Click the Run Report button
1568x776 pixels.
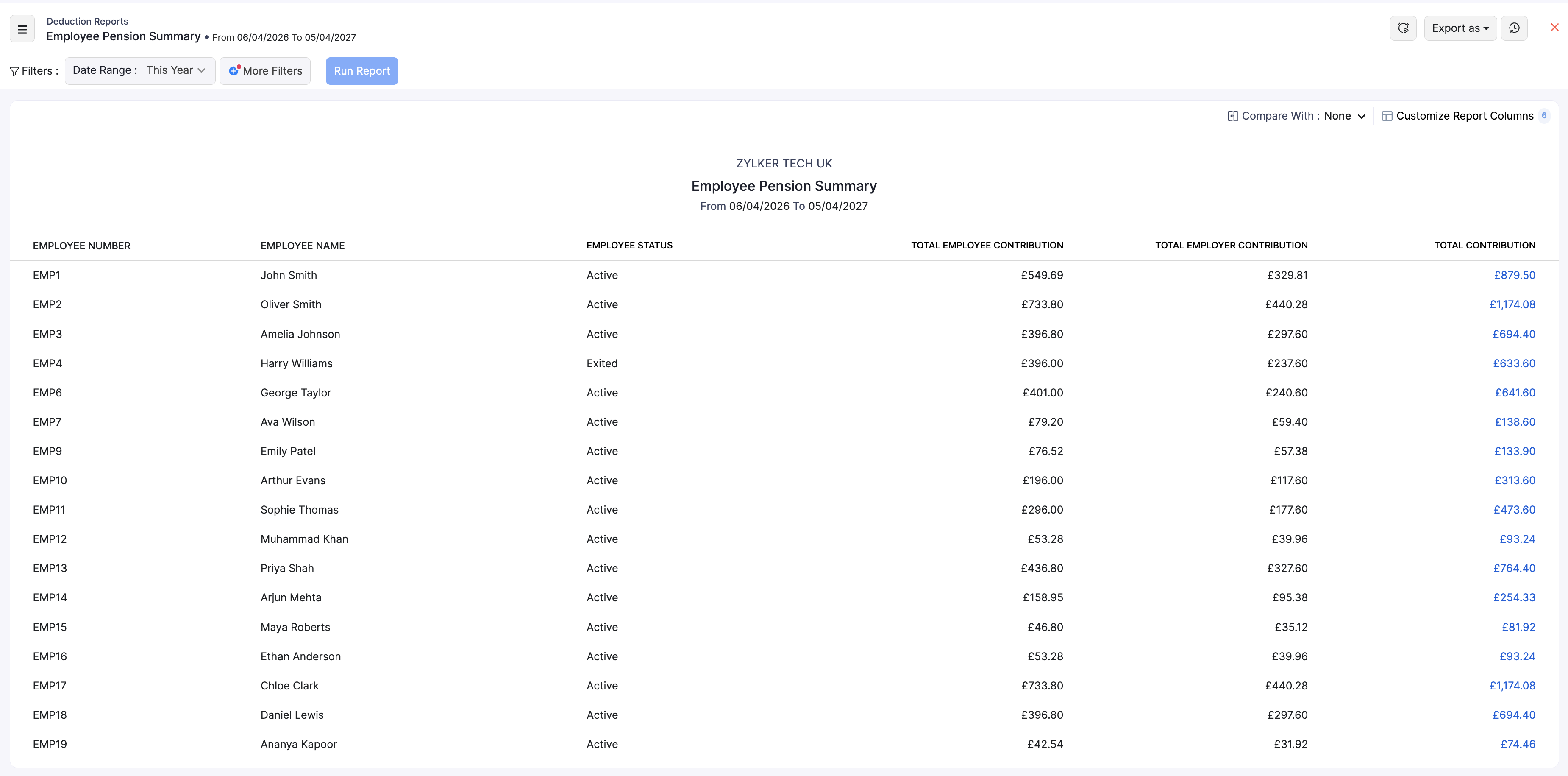tap(361, 71)
